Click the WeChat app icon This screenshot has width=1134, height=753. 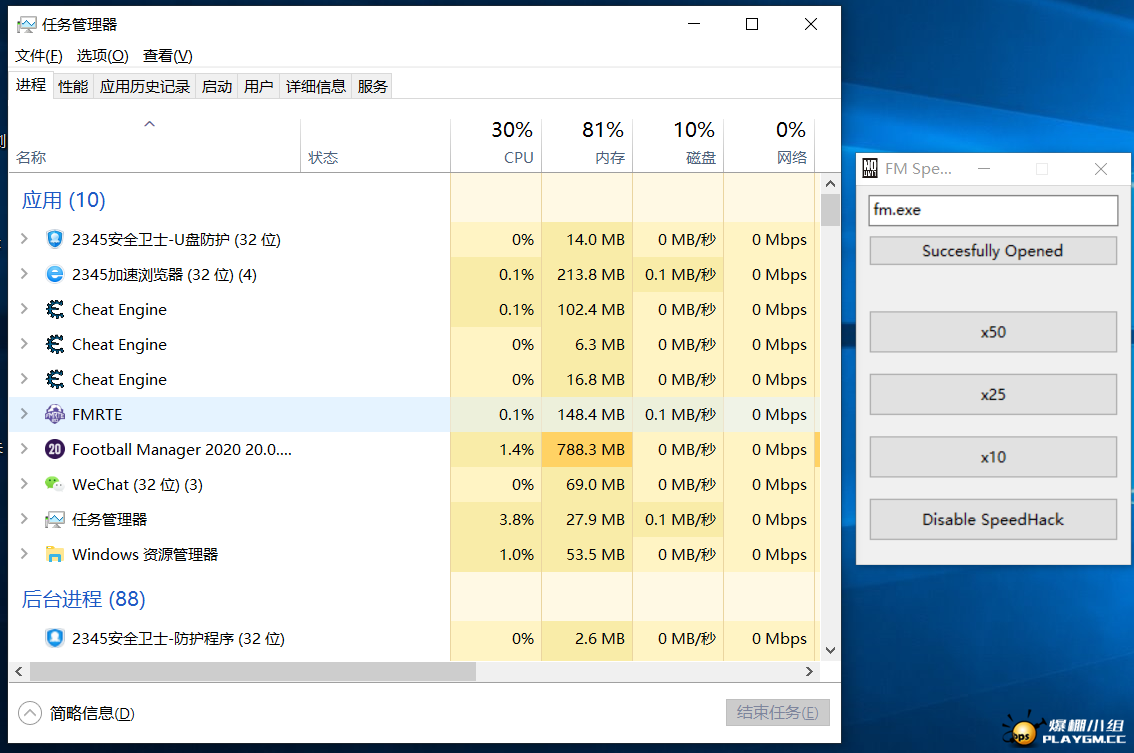coord(55,484)
